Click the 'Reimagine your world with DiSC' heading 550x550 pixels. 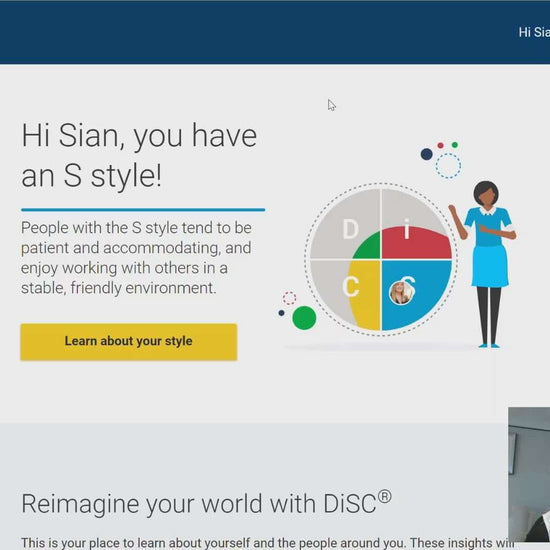pos(206,504)
